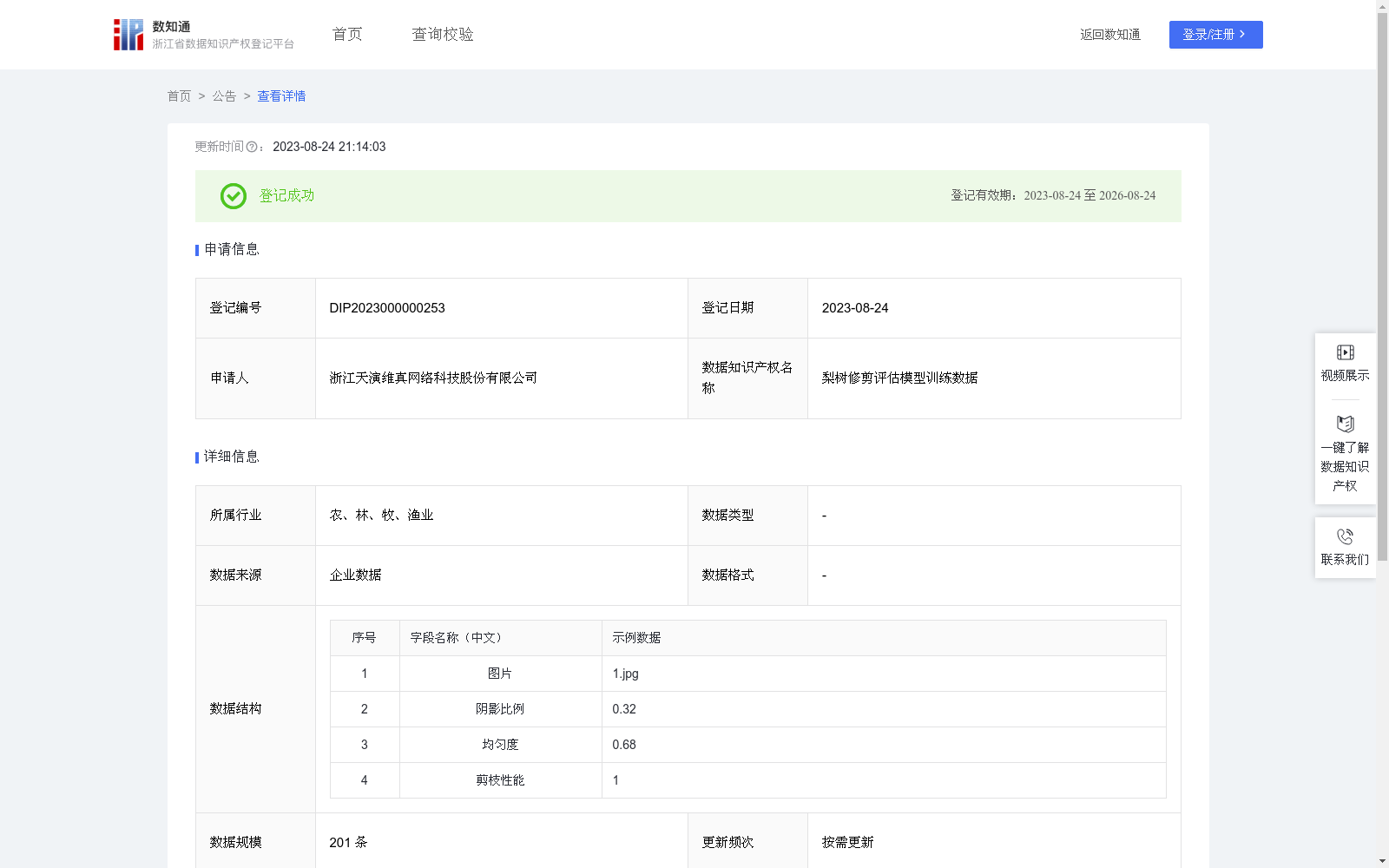Select the sample data 1.jpg cell

(884, 674)
